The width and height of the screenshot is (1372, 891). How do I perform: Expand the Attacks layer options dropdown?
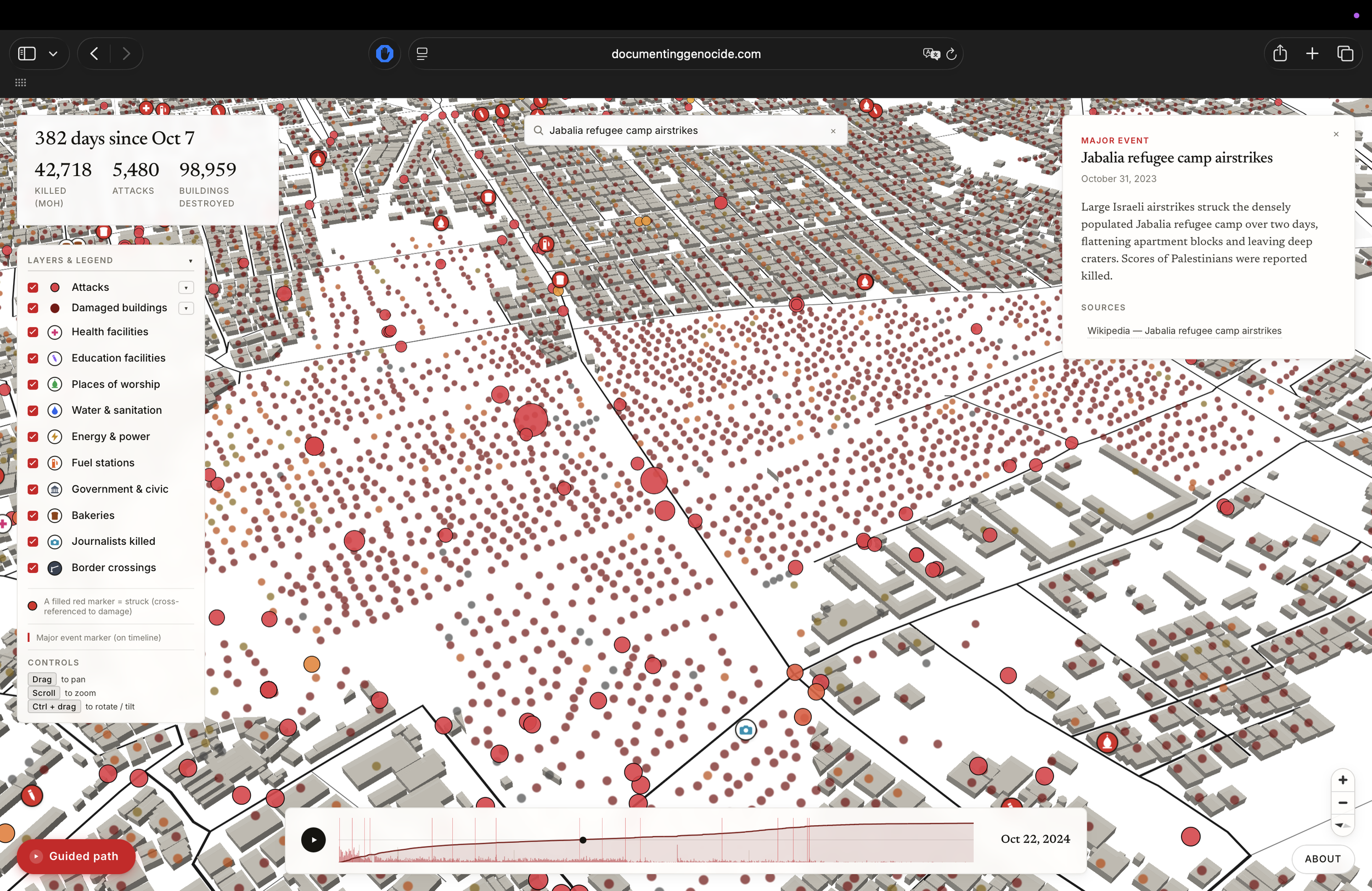(x=185, y=287)
